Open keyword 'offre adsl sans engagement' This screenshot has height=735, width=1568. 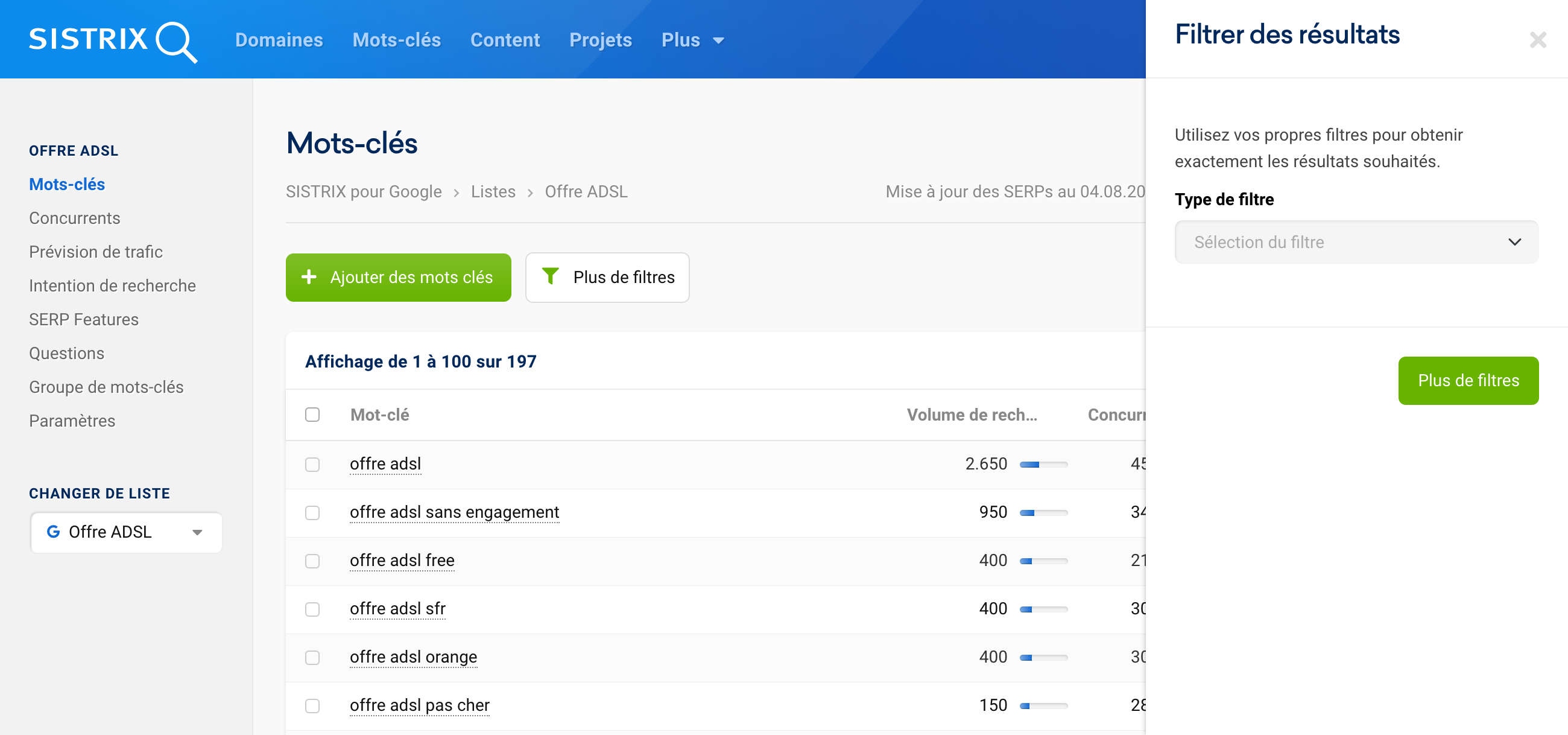(454, 512)
